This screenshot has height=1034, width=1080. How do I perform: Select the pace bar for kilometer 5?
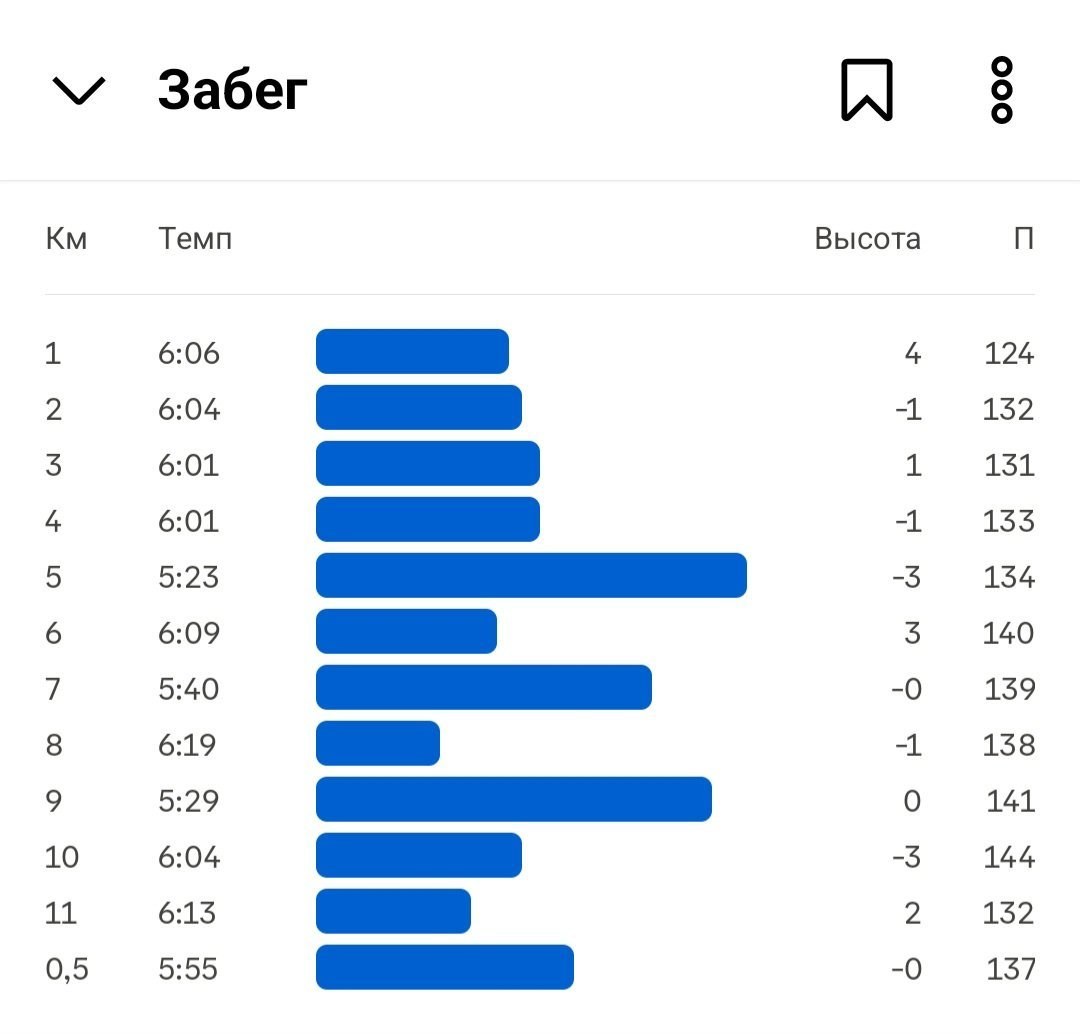pyautogui.click(x=531, y=575)
